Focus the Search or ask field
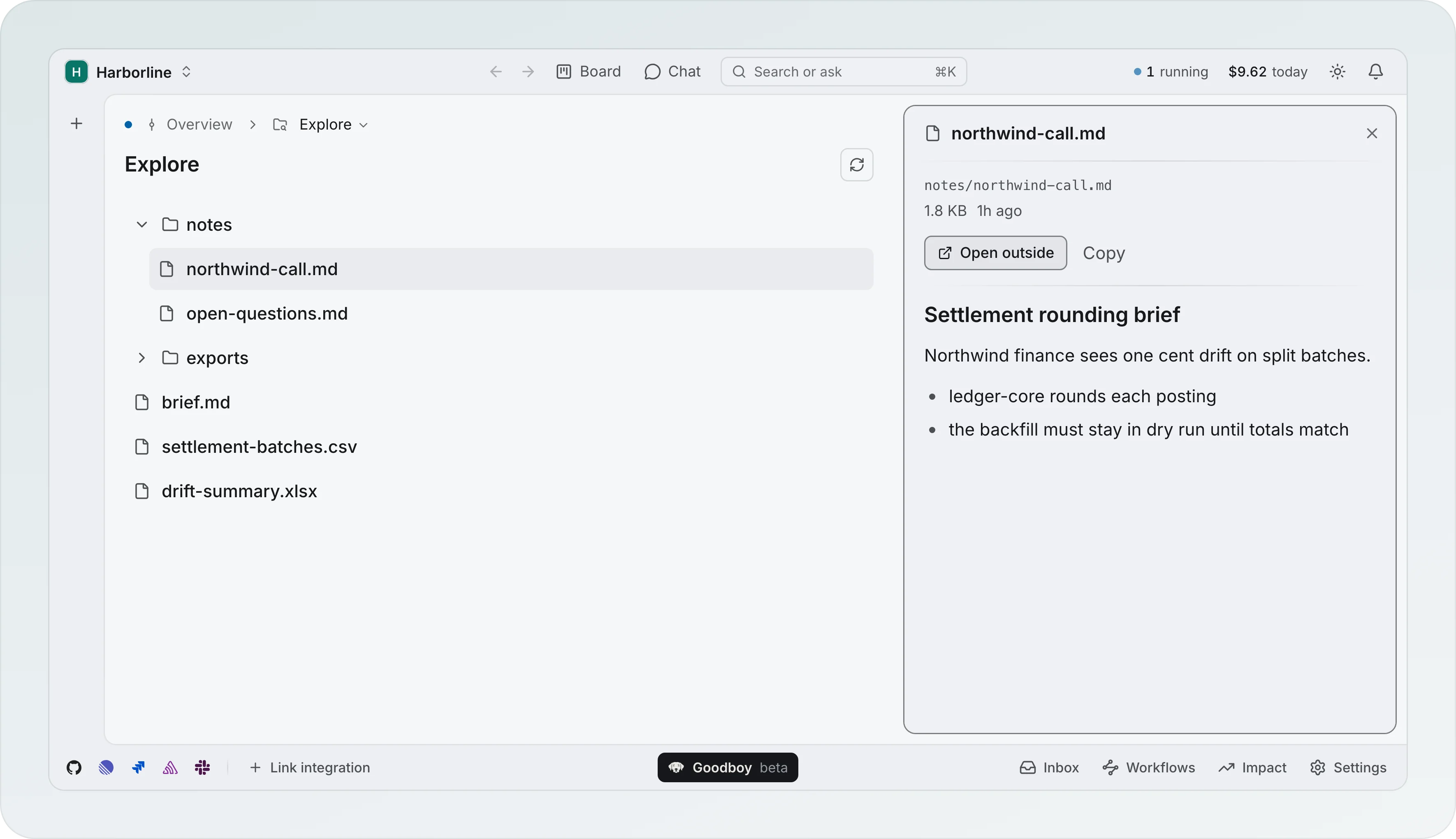The height and width of the screenshot is (839, 1456). click(844, 72)
